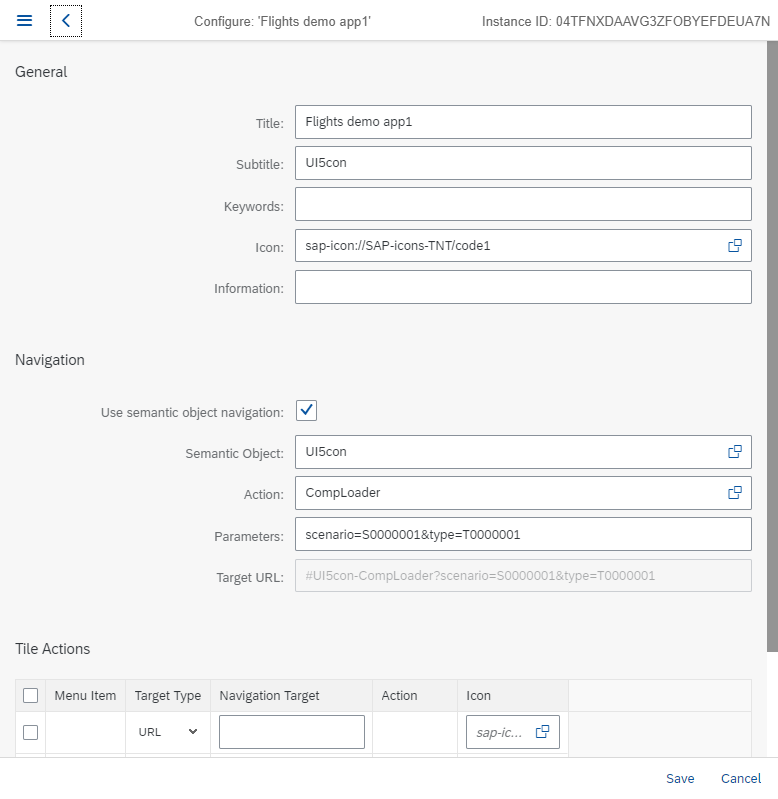Screen dimensions: 778x799
Task: Focus the Title input field
Action: 522,122
